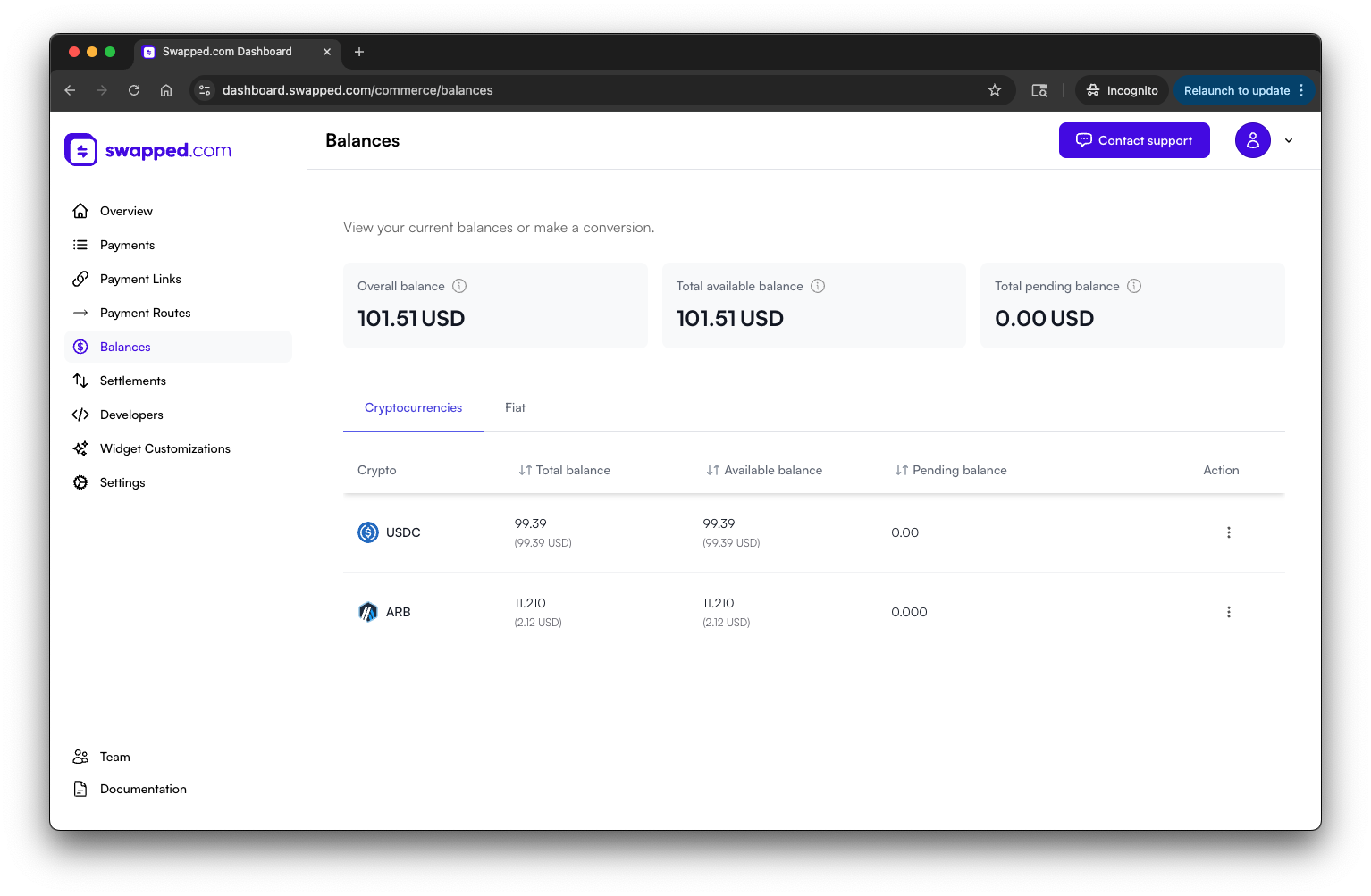Click the Contact support button

point(1134,140)
